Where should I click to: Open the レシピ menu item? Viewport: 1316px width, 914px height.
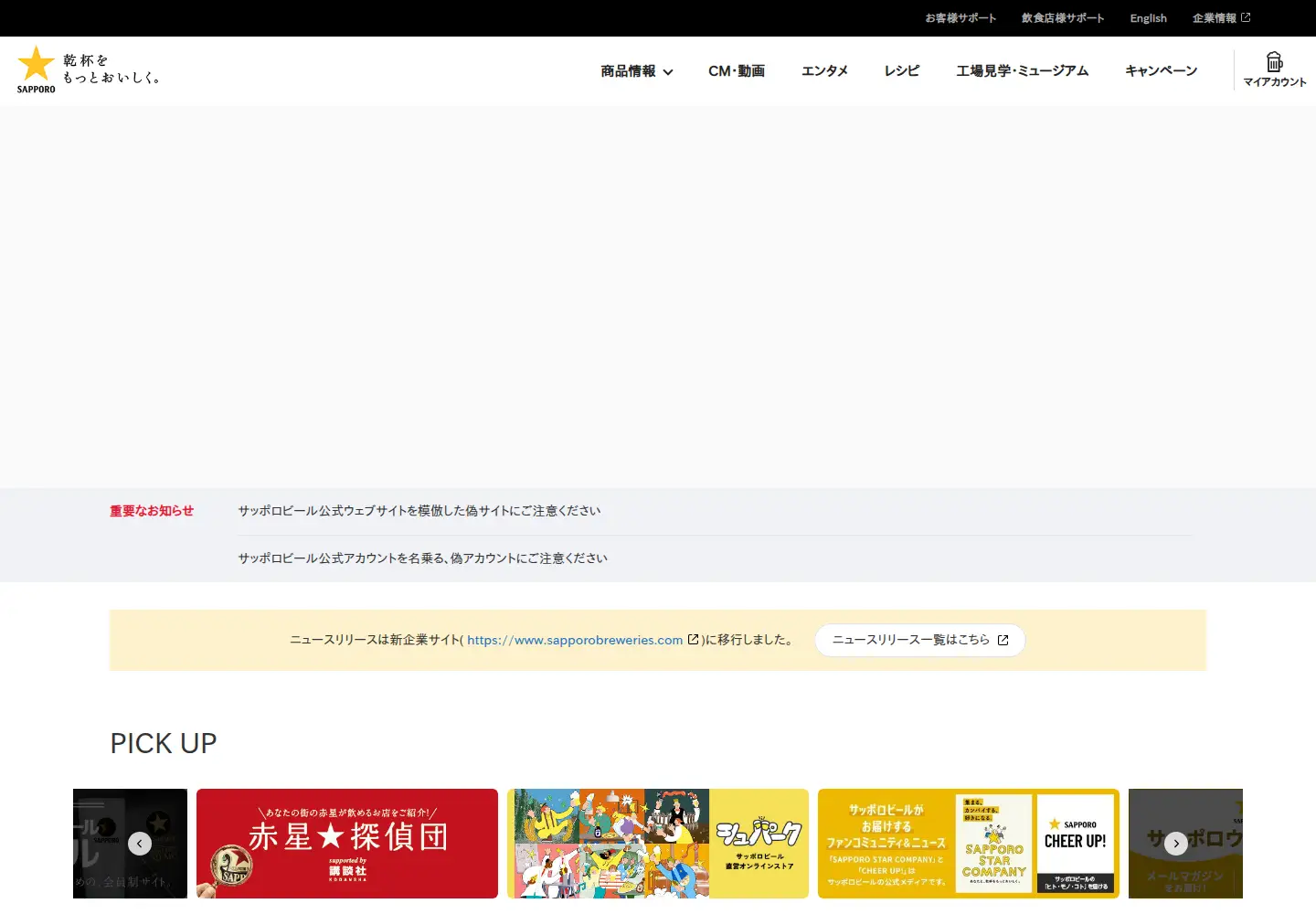[x=902, y=71]
